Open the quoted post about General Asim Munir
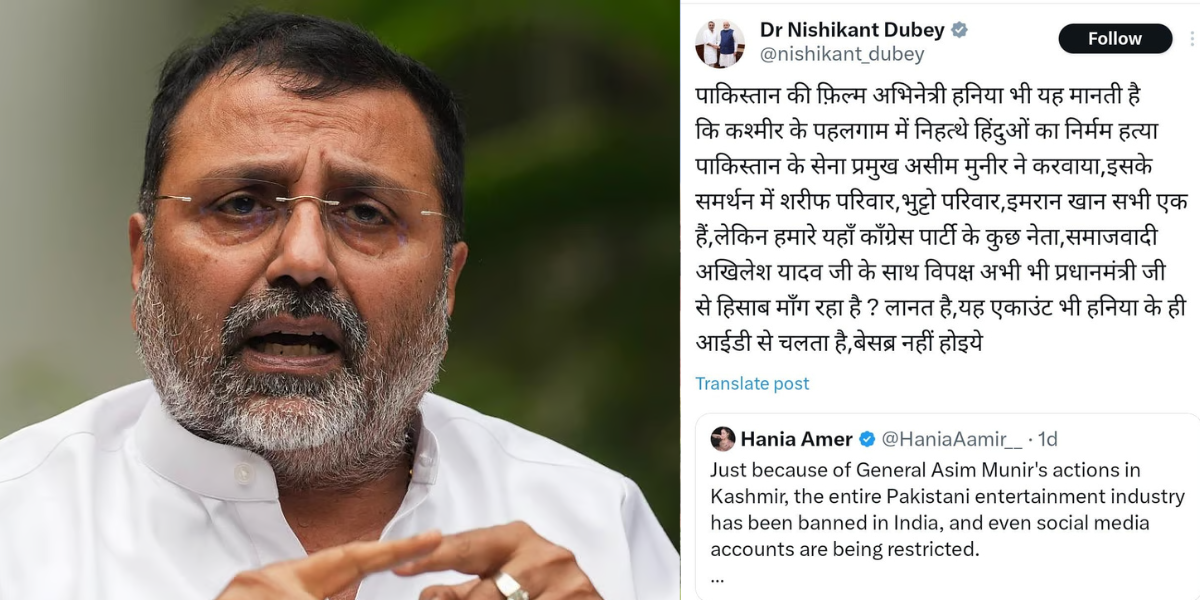 click(x=947, y=507)
